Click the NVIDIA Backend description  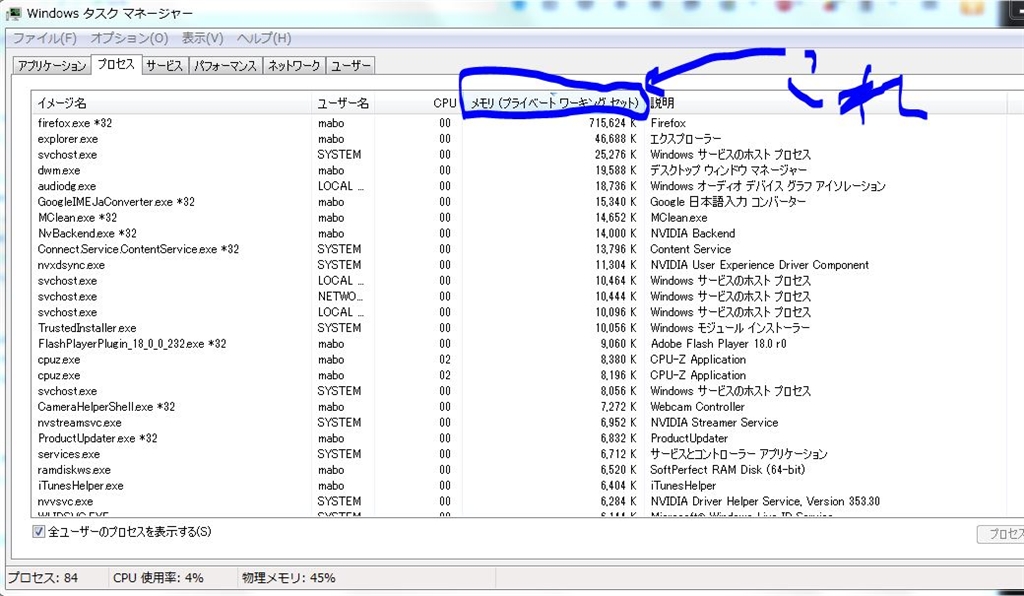[x=693, y=233]
